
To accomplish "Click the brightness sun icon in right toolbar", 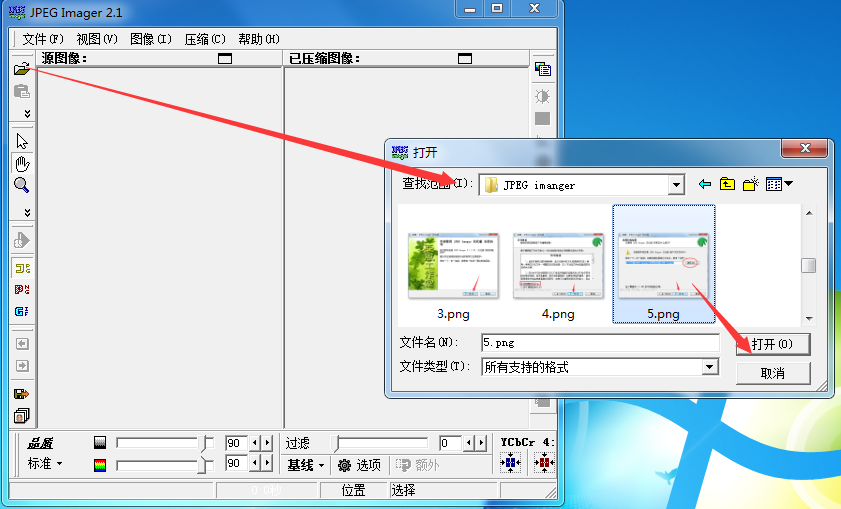I will [x=542, y=97].
